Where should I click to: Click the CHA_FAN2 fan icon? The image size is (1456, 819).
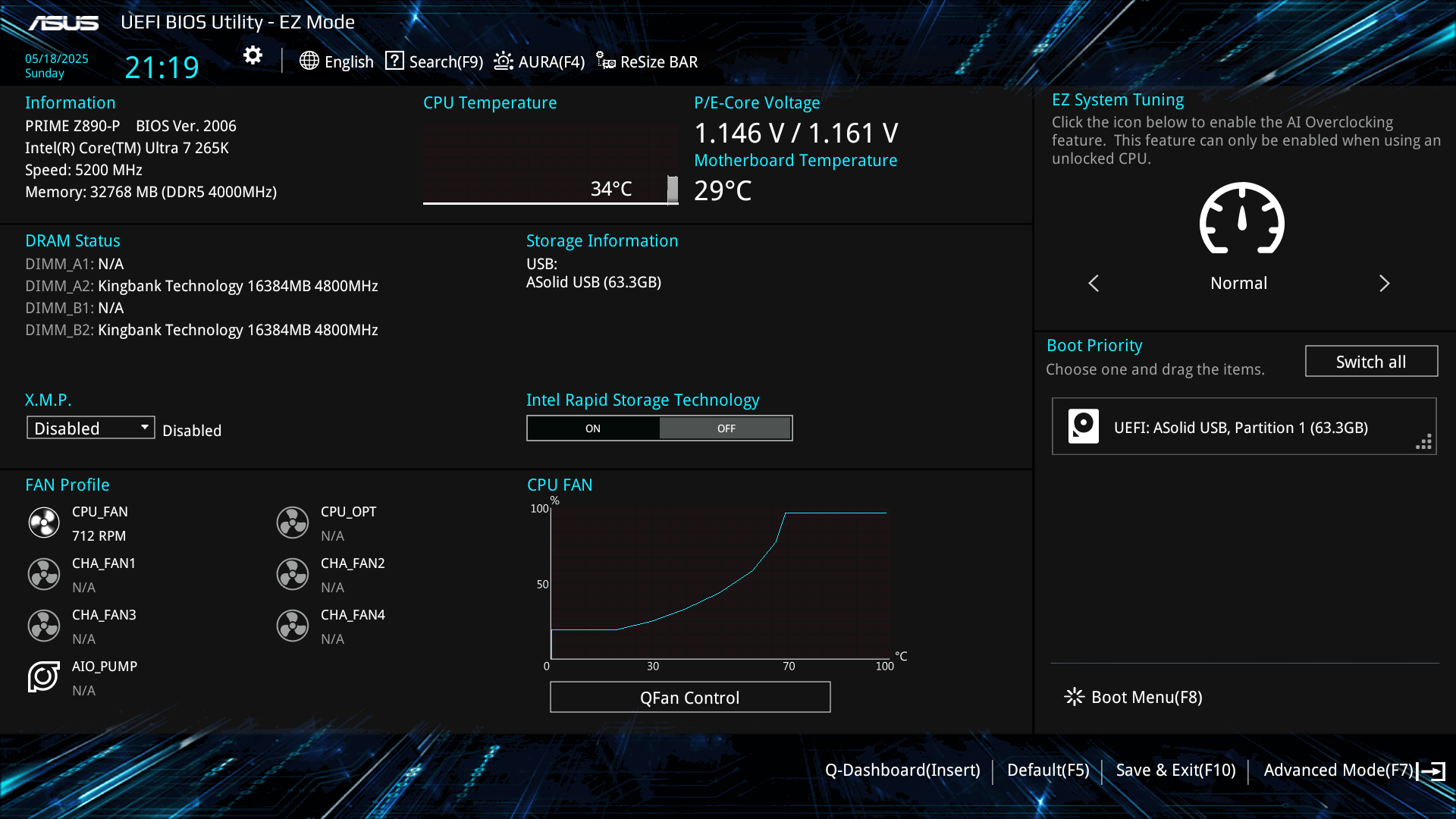click(x=293, y=574)
